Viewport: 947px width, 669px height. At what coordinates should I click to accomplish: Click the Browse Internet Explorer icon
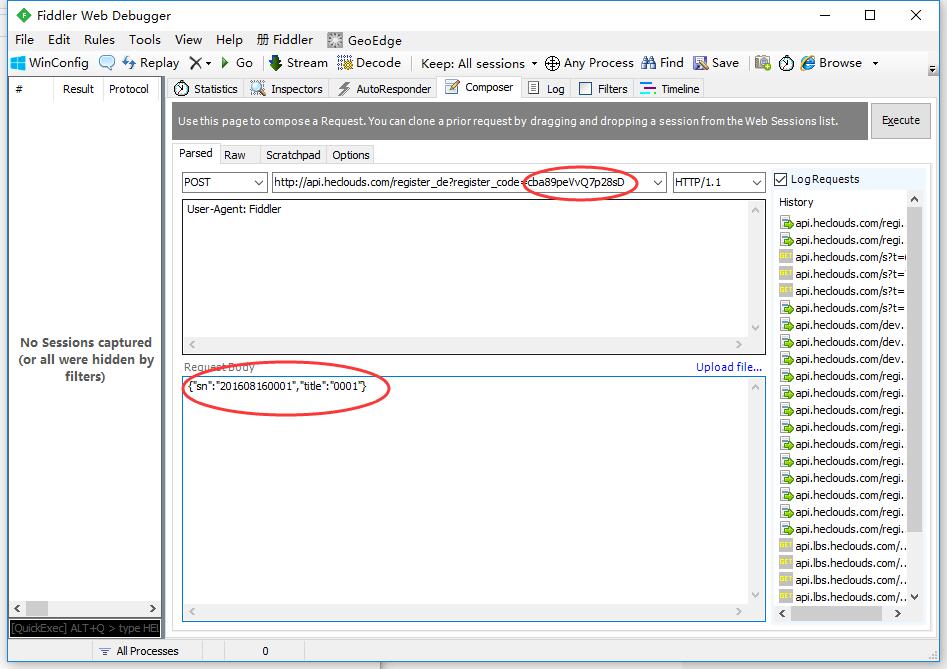[808, 63]
